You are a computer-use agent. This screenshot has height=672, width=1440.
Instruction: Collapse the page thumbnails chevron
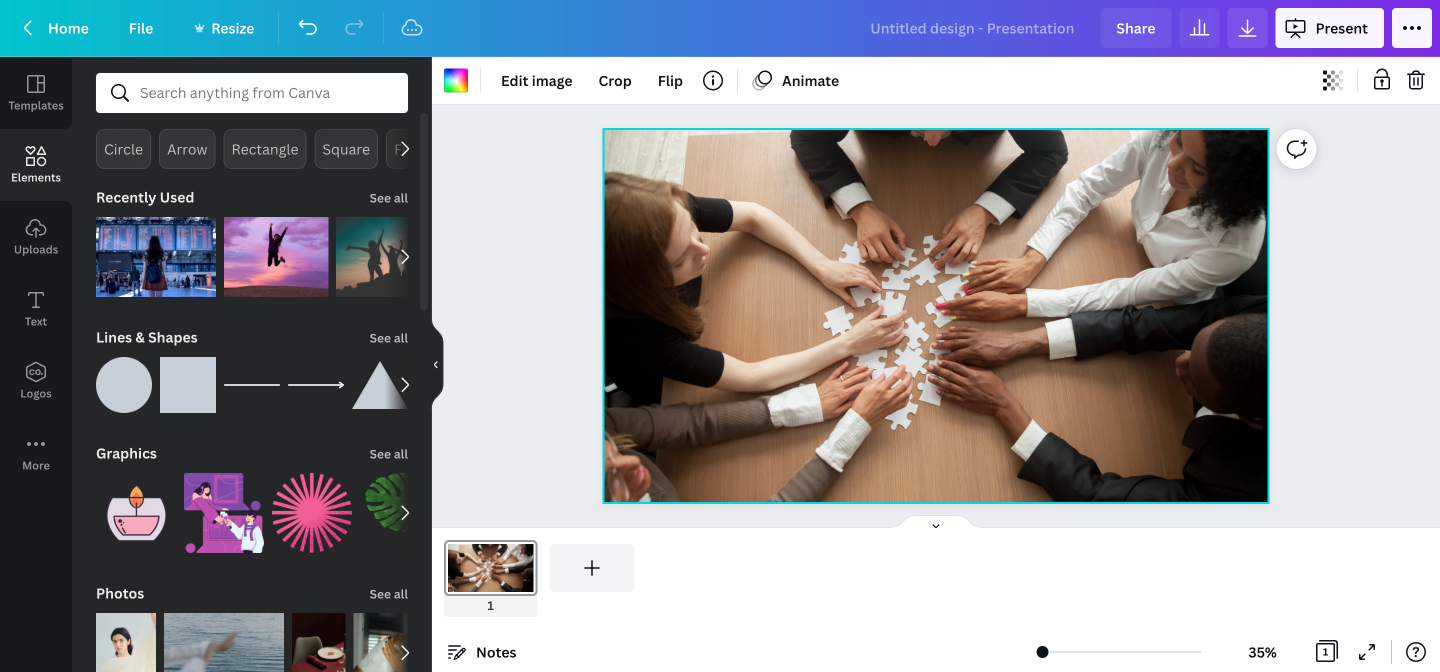pyautogui.click(x=936, y=525)
